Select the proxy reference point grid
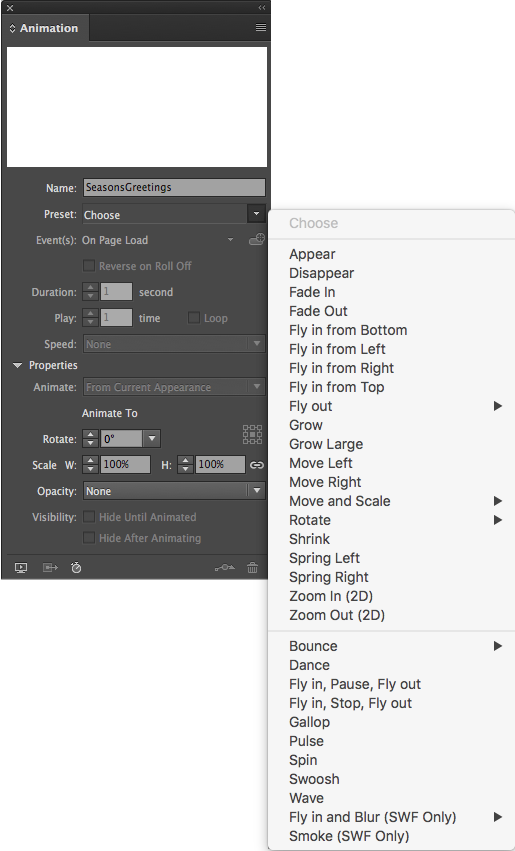The image size is (515, 851). tap(252, 434)
